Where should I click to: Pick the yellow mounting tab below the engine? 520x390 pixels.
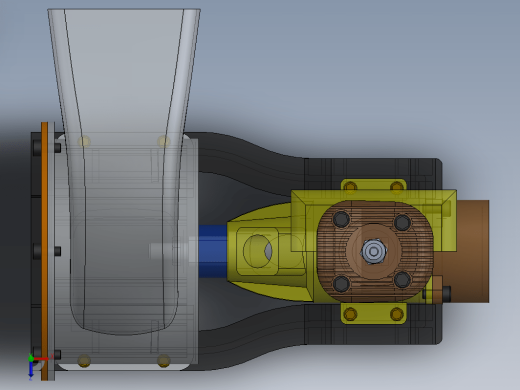tap(374, 313)
